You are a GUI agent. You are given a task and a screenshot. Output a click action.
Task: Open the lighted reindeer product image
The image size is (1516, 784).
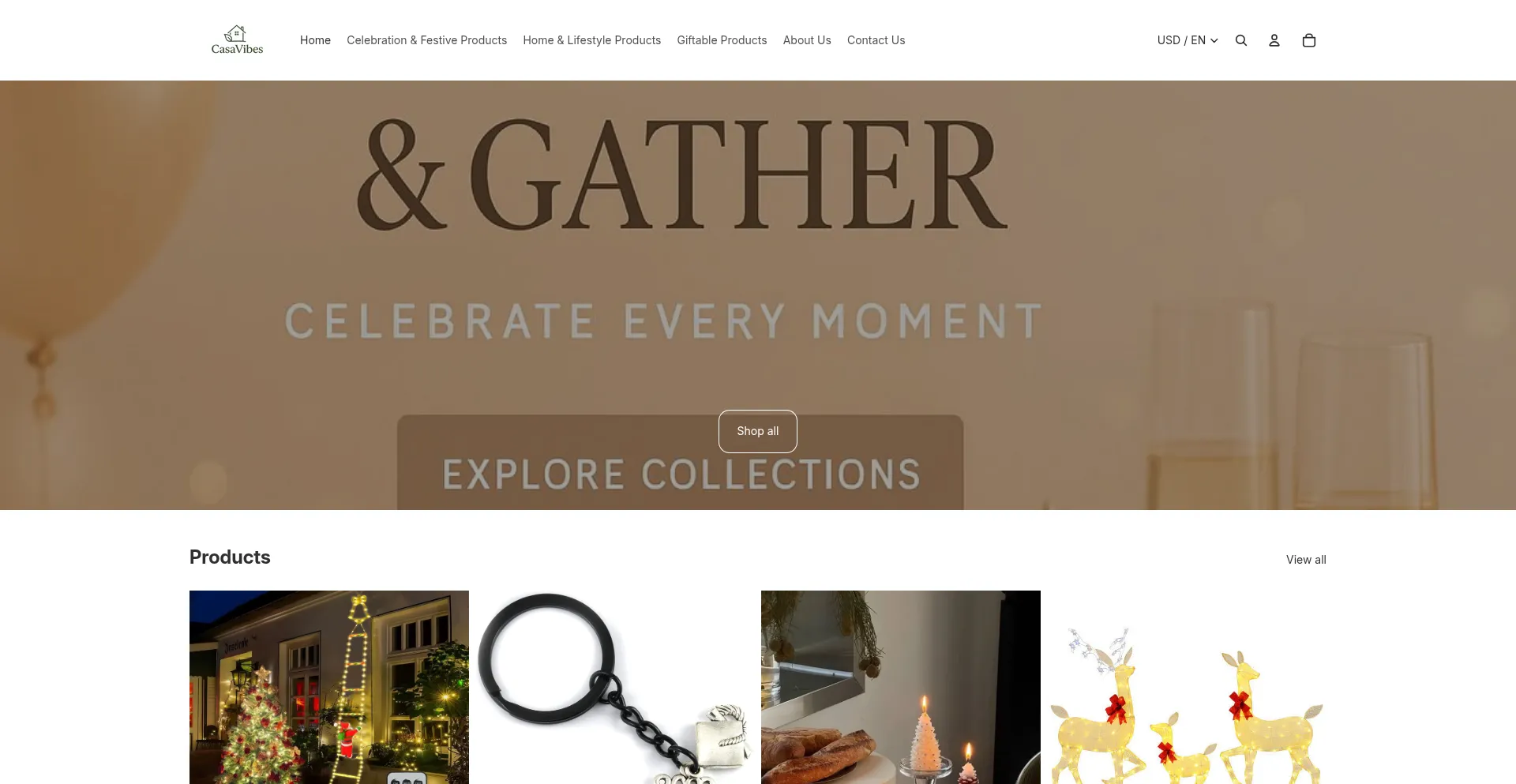click(x=1187, y=687)
